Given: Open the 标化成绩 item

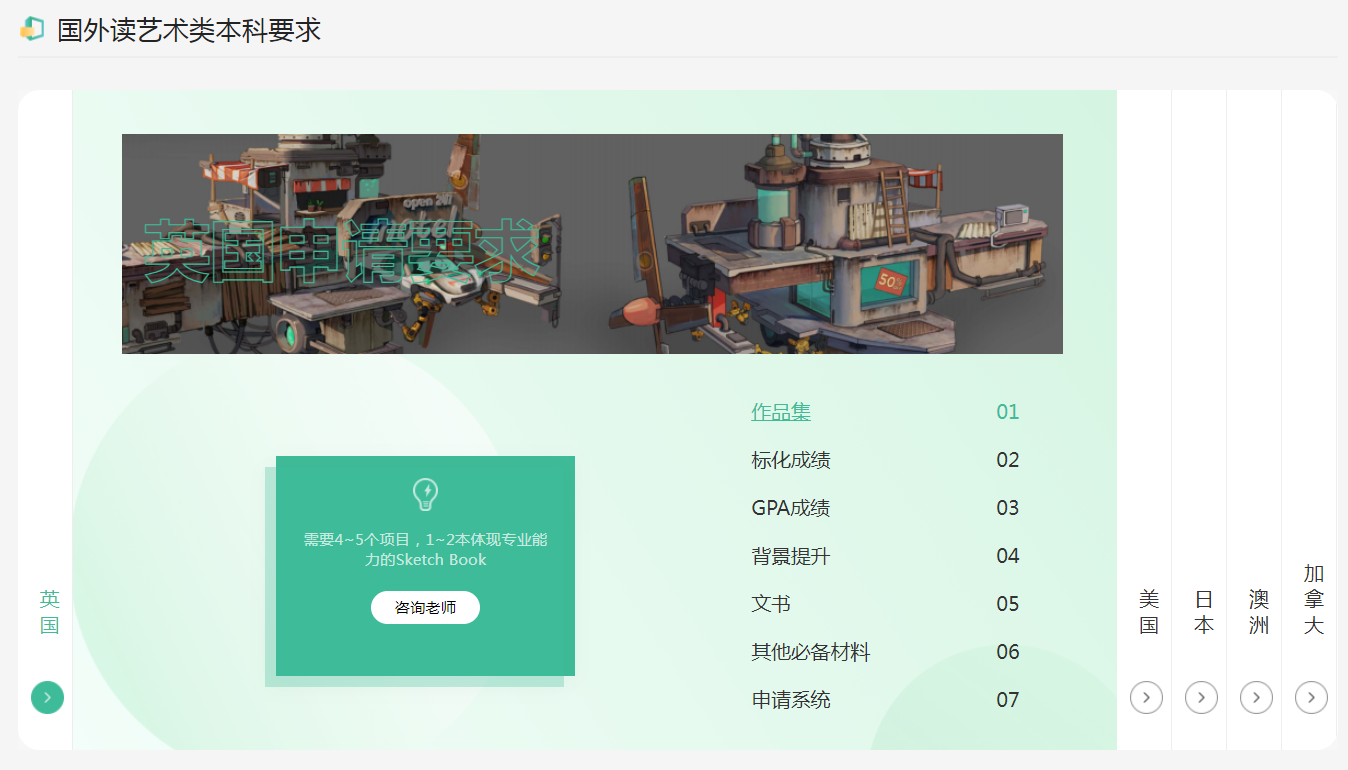Looking at the screenshot, I should (791, 460).
